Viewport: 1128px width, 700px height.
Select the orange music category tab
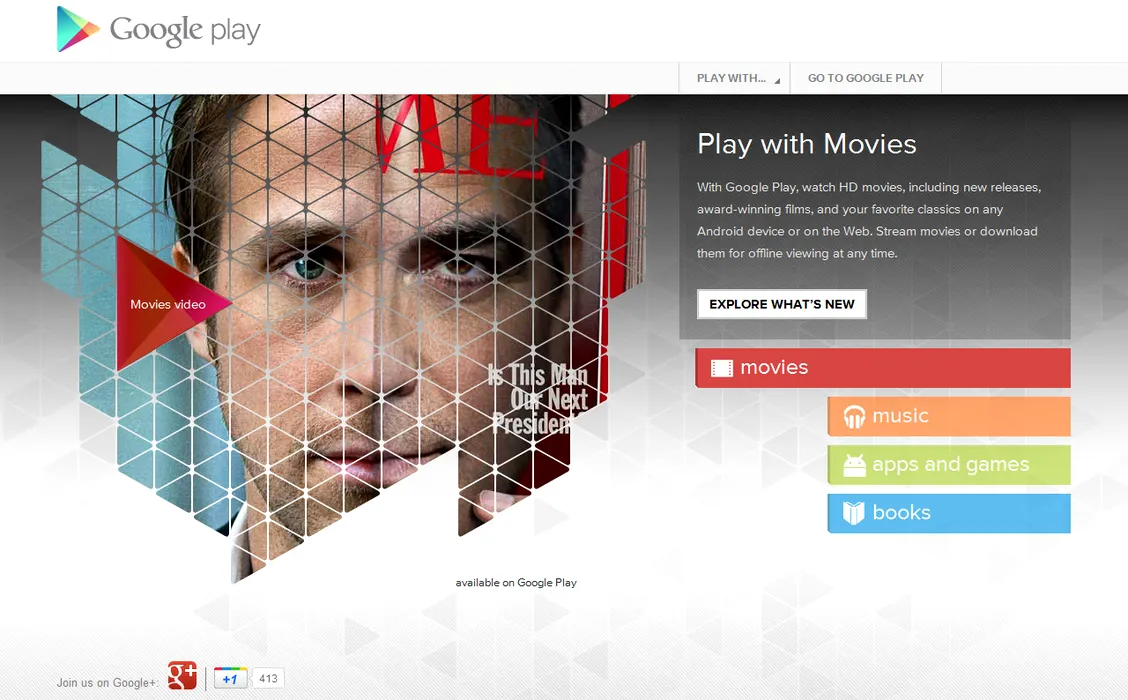pyautogui.click(x=949, y=416)
